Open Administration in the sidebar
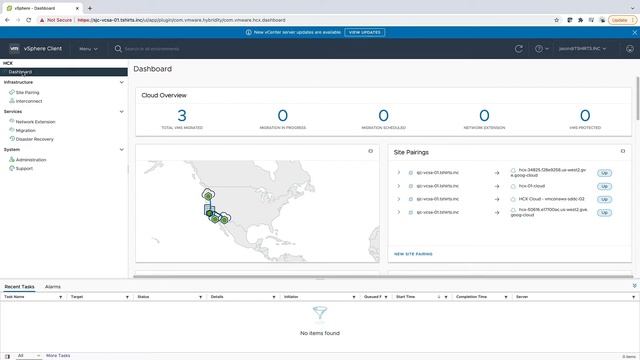Viewport: 640px width, 360px height. [31, 160]
